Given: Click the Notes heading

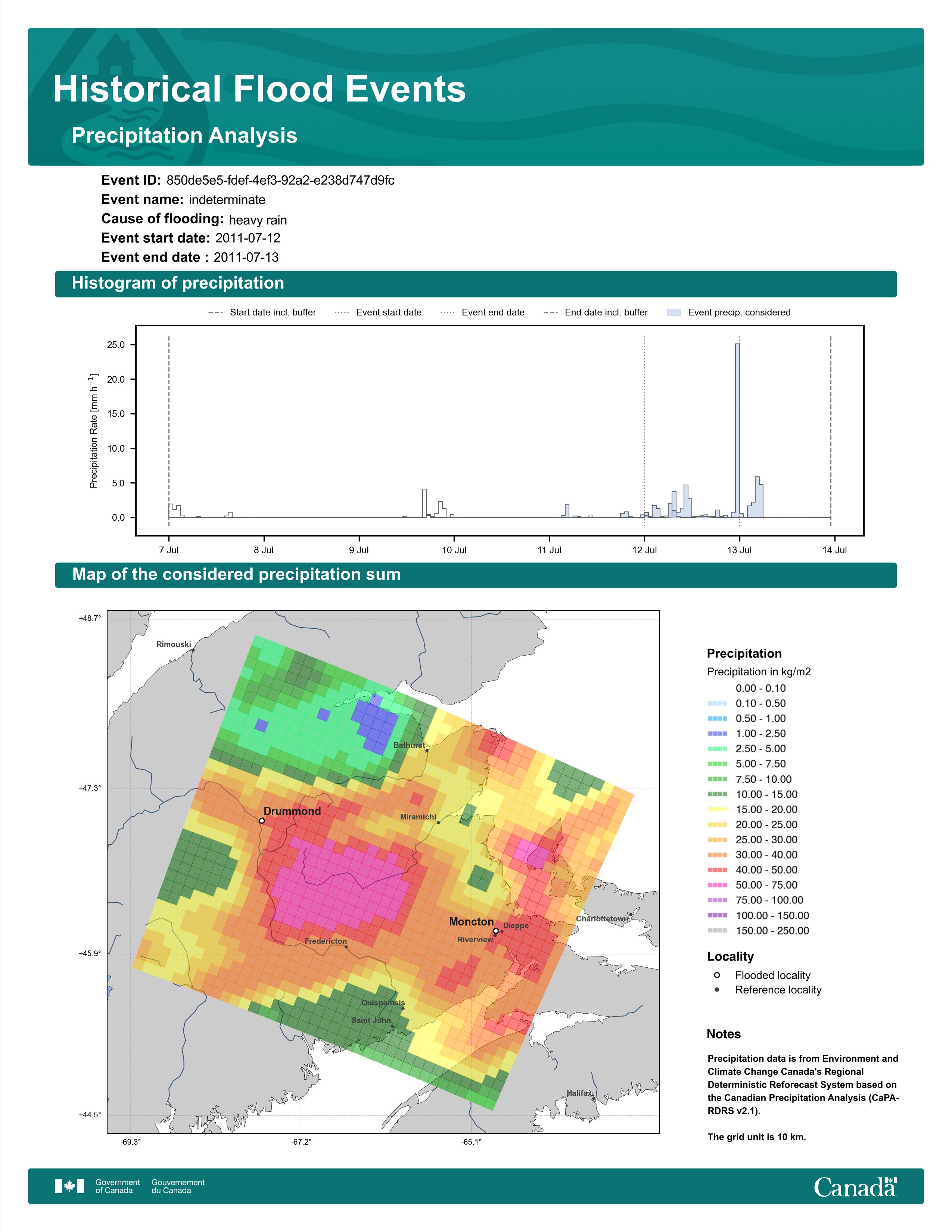Looking at the screenshot, I should tap(724, 1034).
